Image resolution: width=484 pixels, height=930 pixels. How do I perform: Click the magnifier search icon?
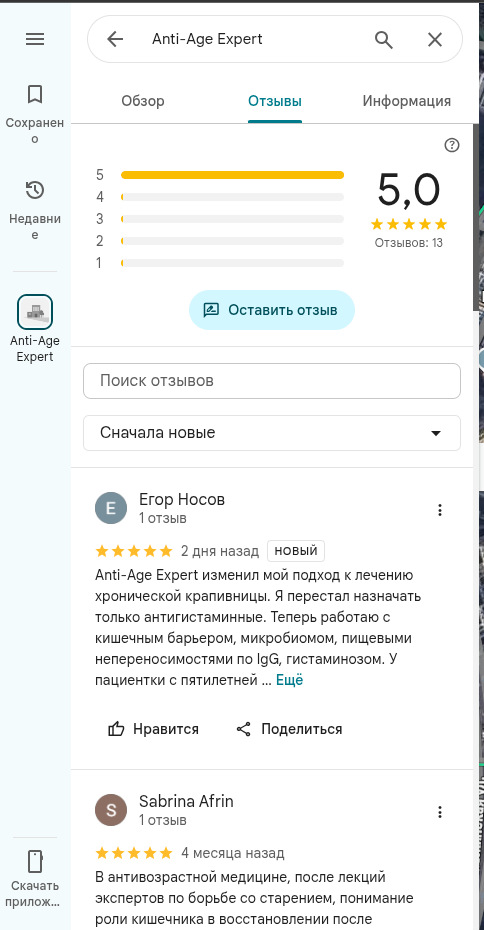tap(384, 39)
